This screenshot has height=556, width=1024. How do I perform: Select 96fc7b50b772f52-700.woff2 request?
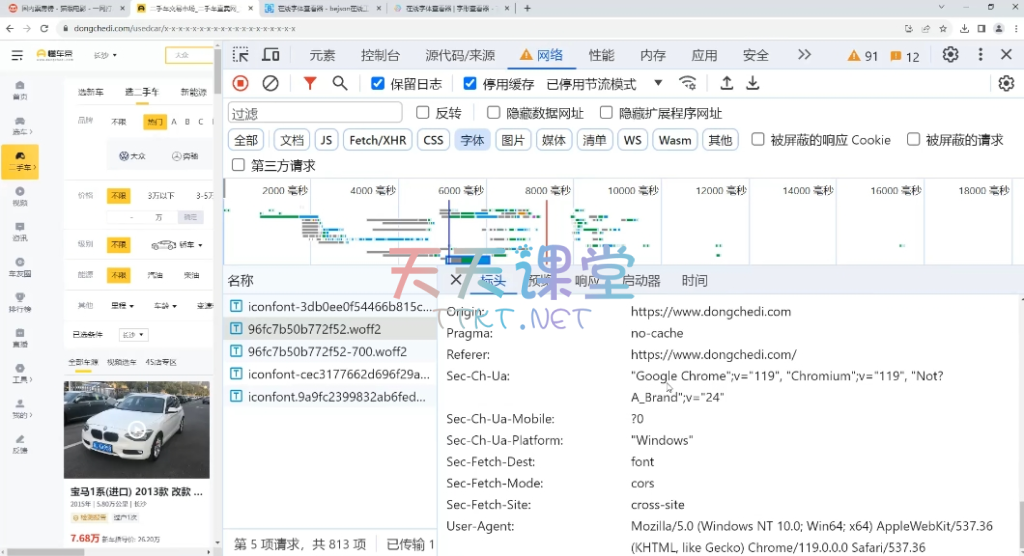pos(327,351)
